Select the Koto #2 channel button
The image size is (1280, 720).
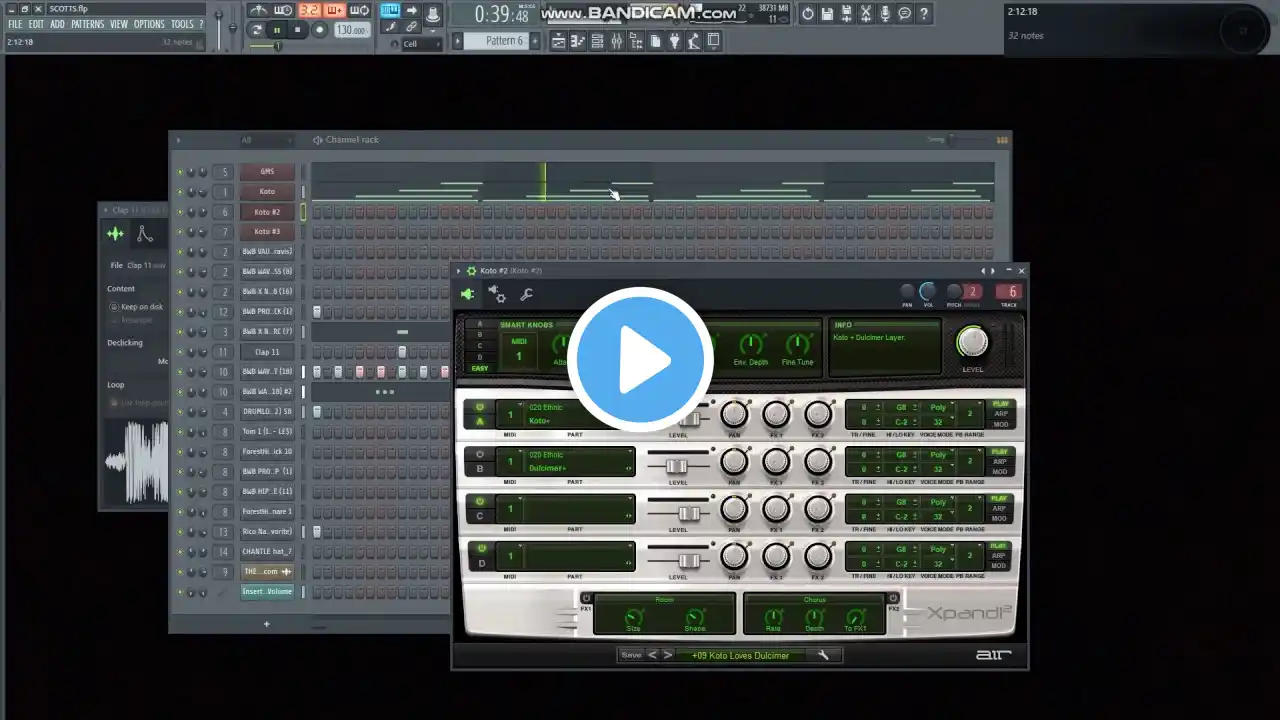[x=267, y=211]
